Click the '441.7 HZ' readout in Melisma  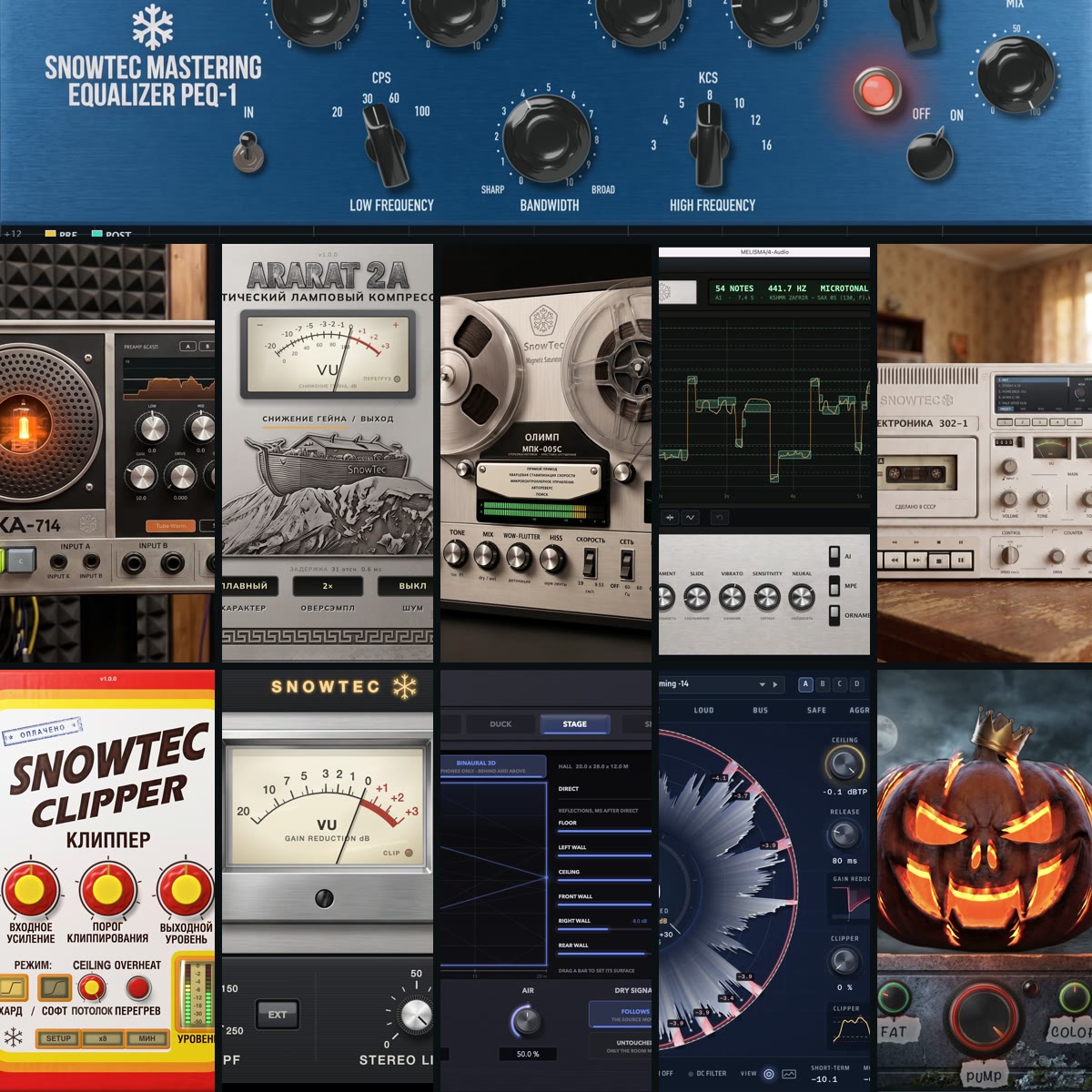(x=787, y=288)
